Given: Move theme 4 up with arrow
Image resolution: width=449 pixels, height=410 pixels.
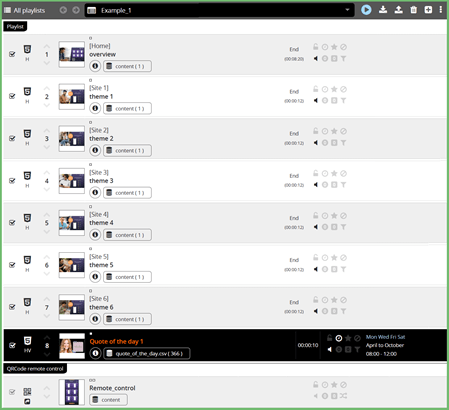Looking at the screenshot, I should point(47,215).
